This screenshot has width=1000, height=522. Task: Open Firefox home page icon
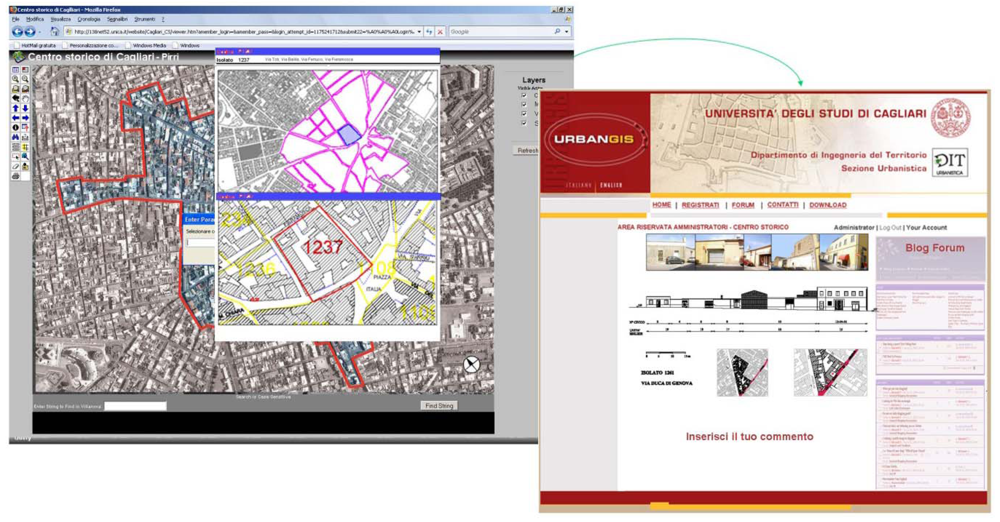[55, 31]
